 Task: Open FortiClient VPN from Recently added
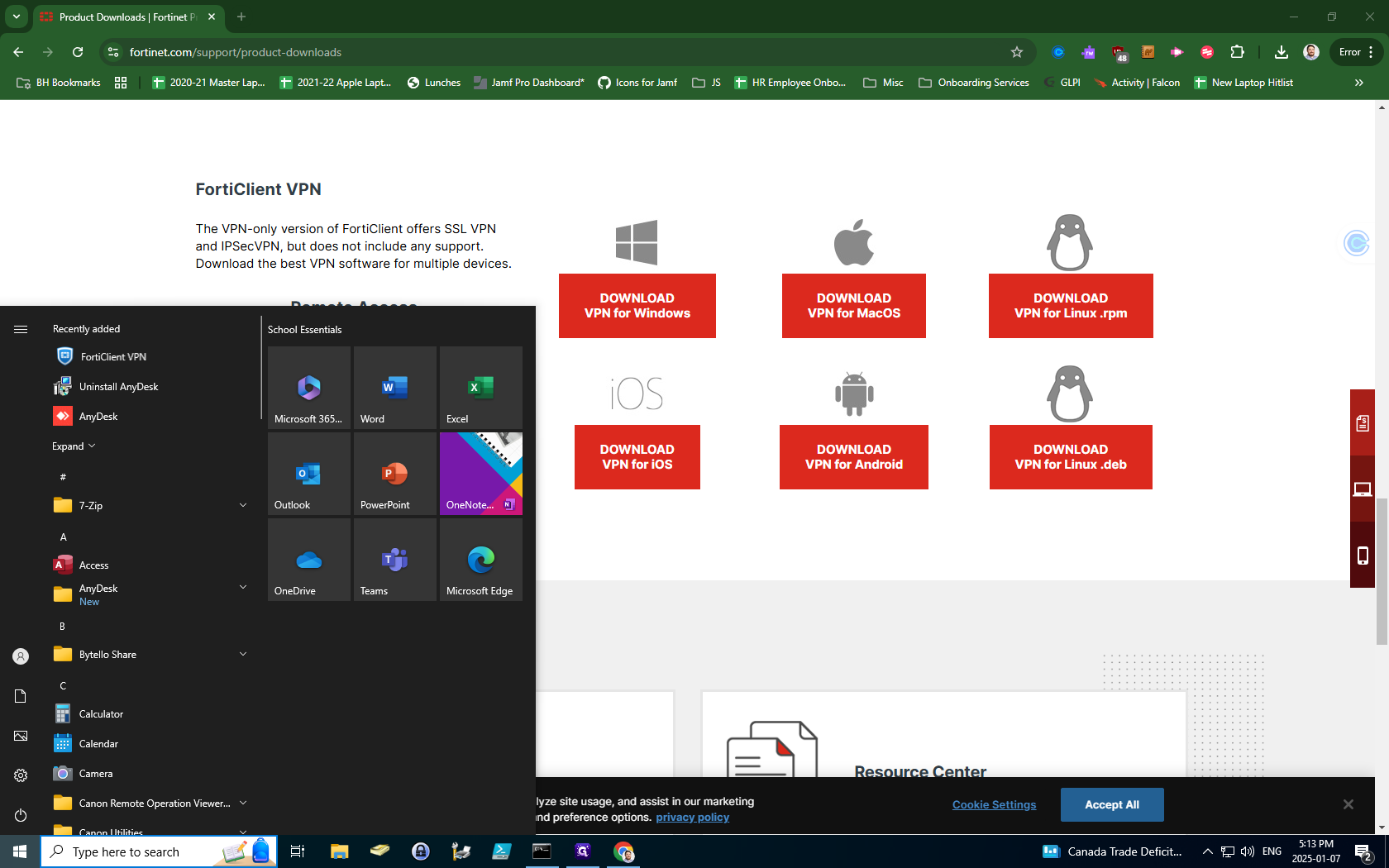click(101, 357)
